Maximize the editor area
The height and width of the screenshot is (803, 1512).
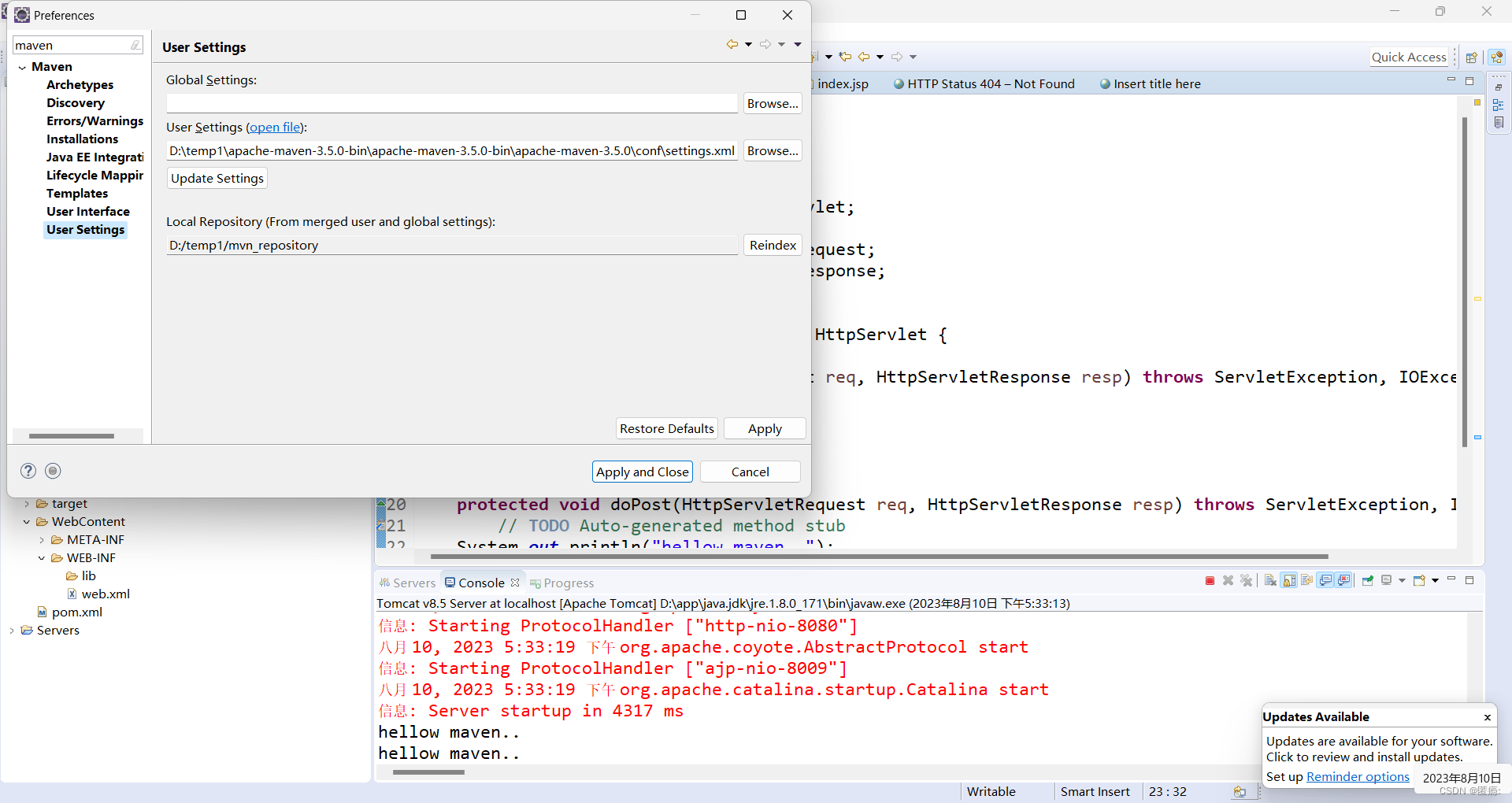pyautogui.click(x=1469, y=81)
